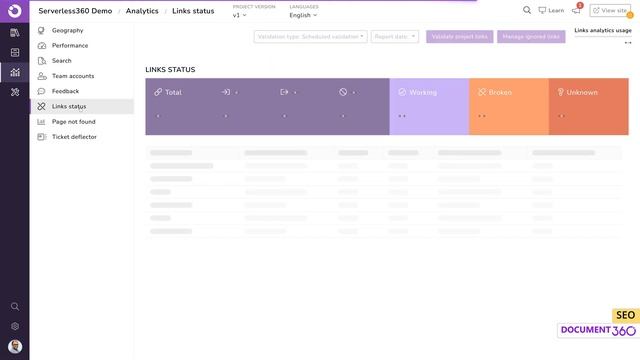Click the Analytics breadcrumb
This screenshot has height=360, width=640.
coord(142,11)
